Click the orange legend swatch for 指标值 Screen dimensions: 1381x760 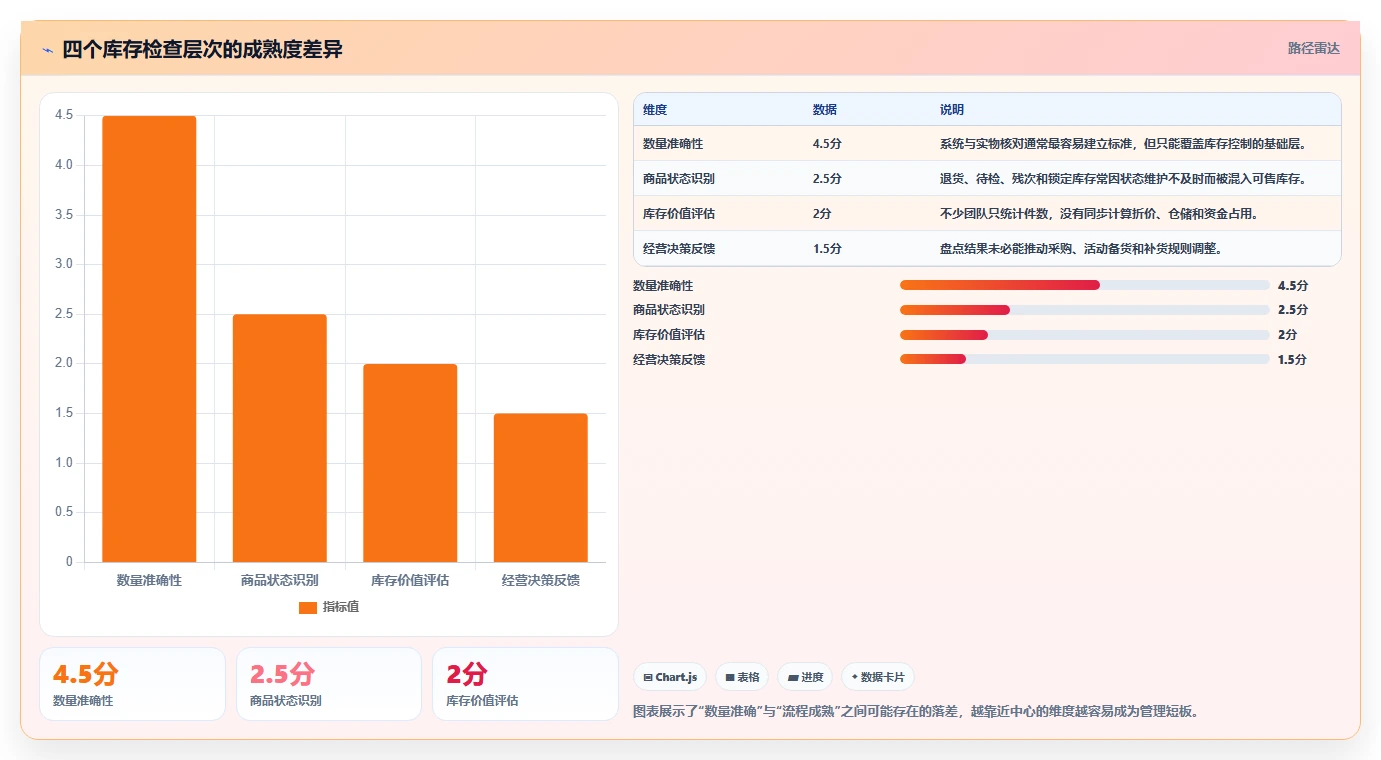tap(308, 607)
